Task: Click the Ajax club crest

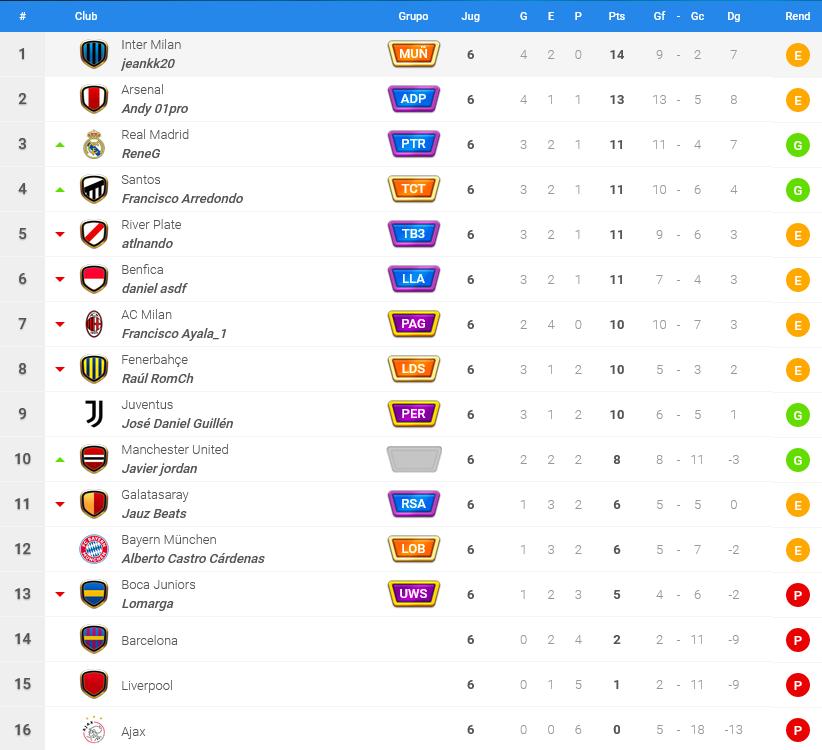Action: (x=94, y=730)
